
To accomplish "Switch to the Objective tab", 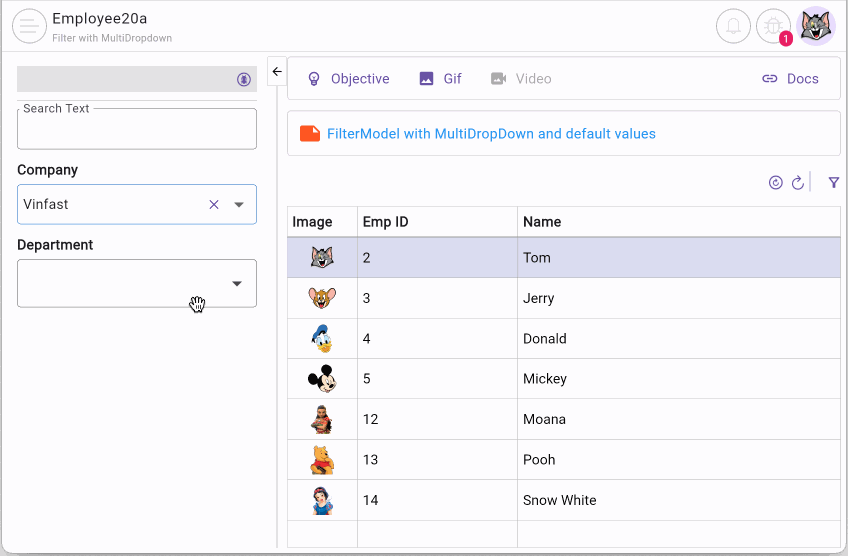I will tap(348, 79).
